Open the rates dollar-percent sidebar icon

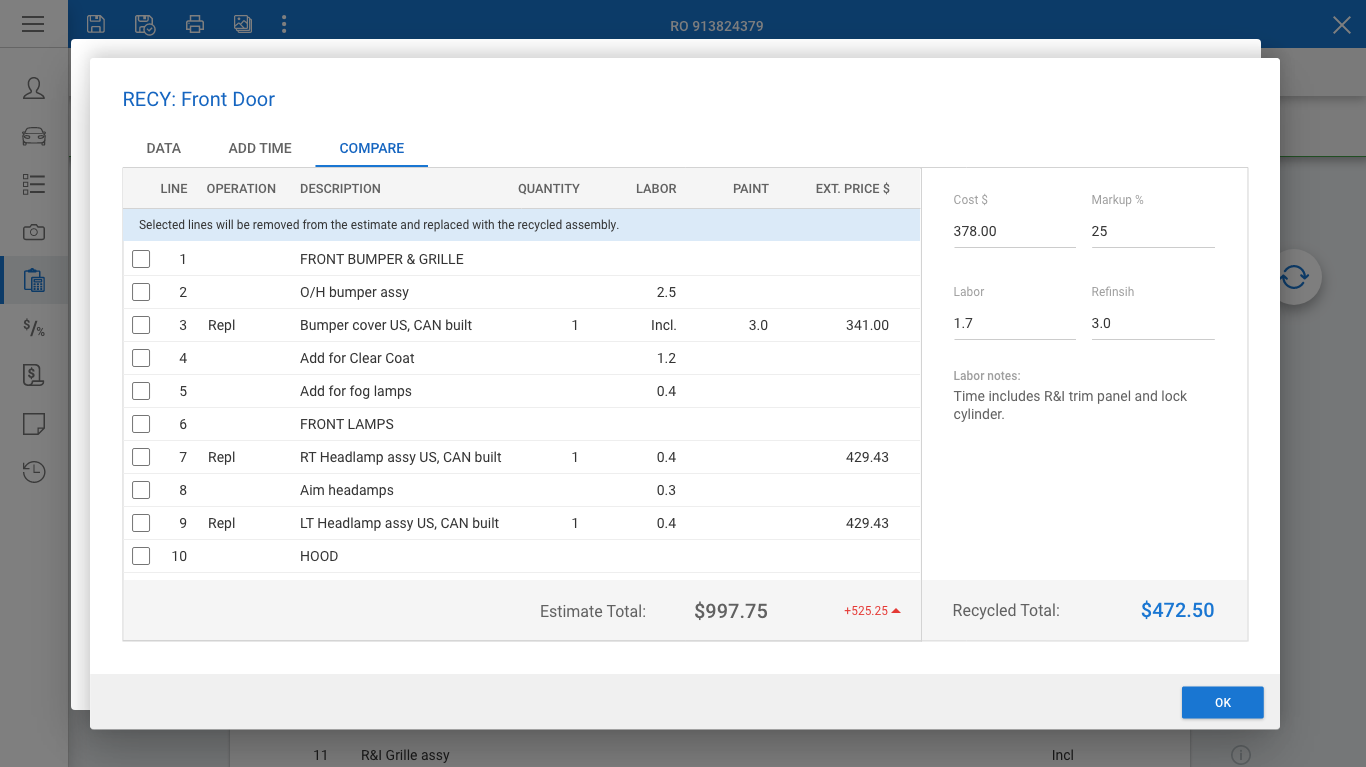coord(34,327)
